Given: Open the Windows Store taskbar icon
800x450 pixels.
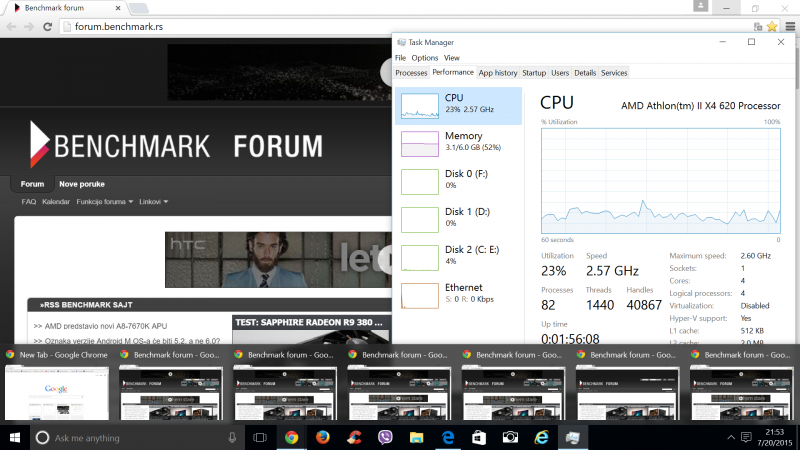Looking at the screenshot, I should 479,438.
